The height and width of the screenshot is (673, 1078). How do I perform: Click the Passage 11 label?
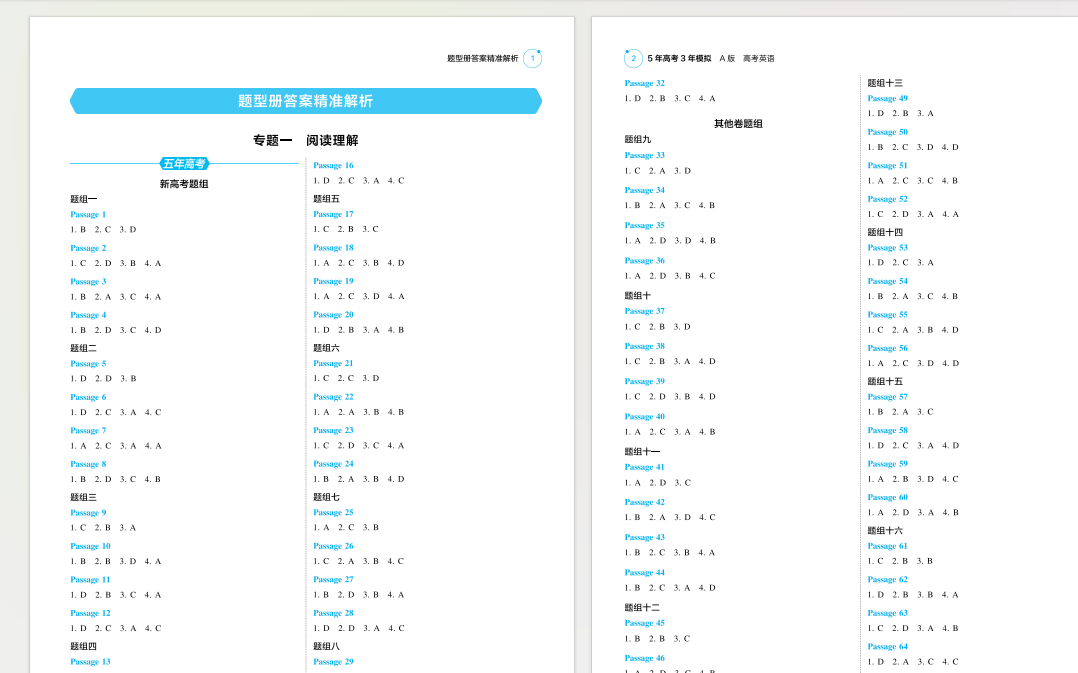click(x=90, y=580)
